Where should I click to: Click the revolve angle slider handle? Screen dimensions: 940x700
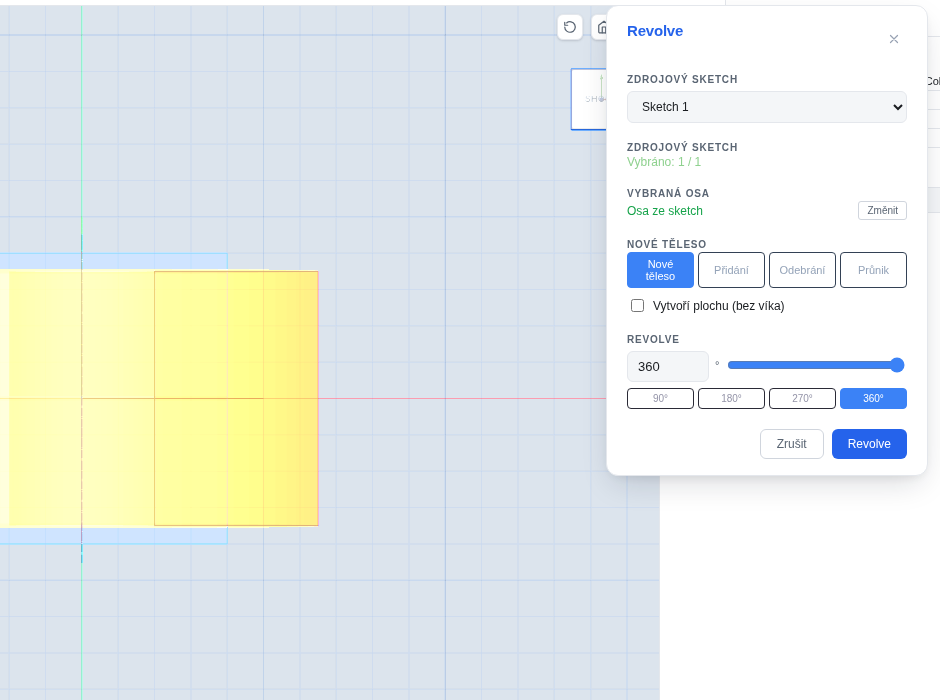[897, 365]
